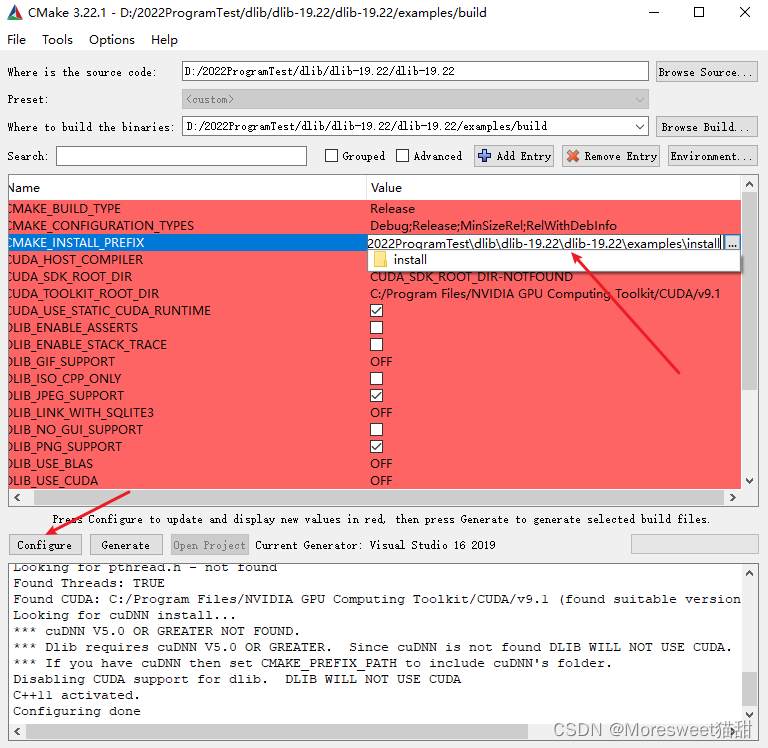
Task: Click the Open Project button
Action: pos(209,545)
